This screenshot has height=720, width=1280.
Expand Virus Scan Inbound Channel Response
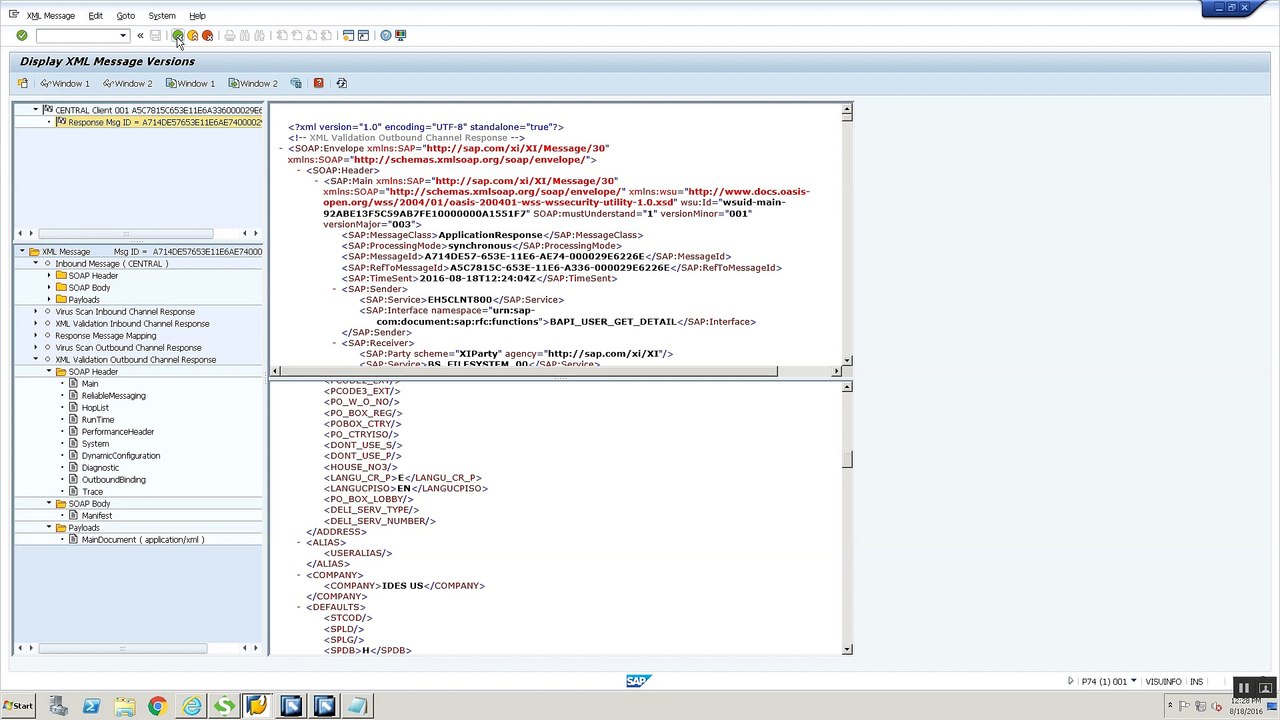click(35, 312)
